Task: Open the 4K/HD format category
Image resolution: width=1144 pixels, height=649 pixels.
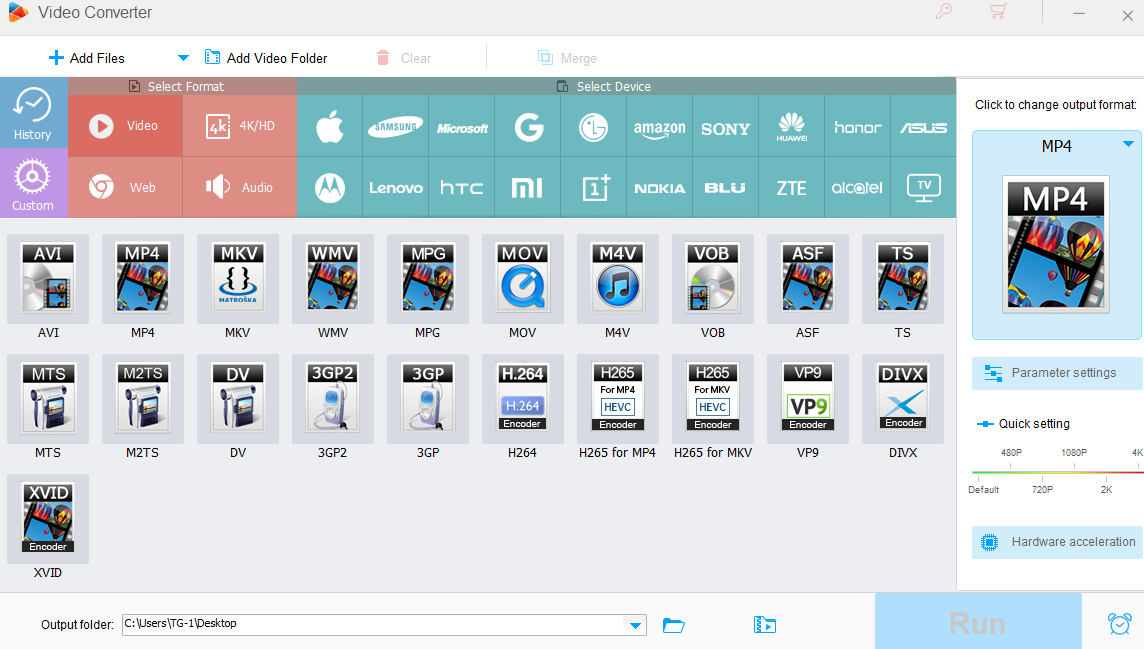Action: (240, 126)
